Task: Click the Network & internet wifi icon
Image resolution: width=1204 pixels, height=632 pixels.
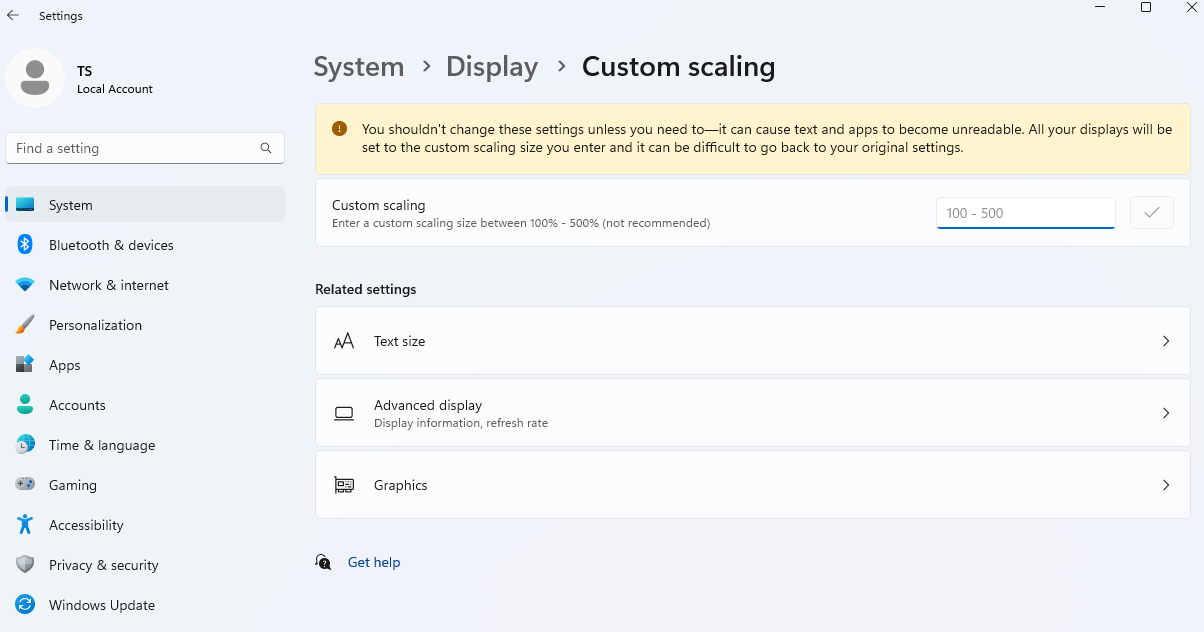Action: pyautogui.click(x=25, y=285)
